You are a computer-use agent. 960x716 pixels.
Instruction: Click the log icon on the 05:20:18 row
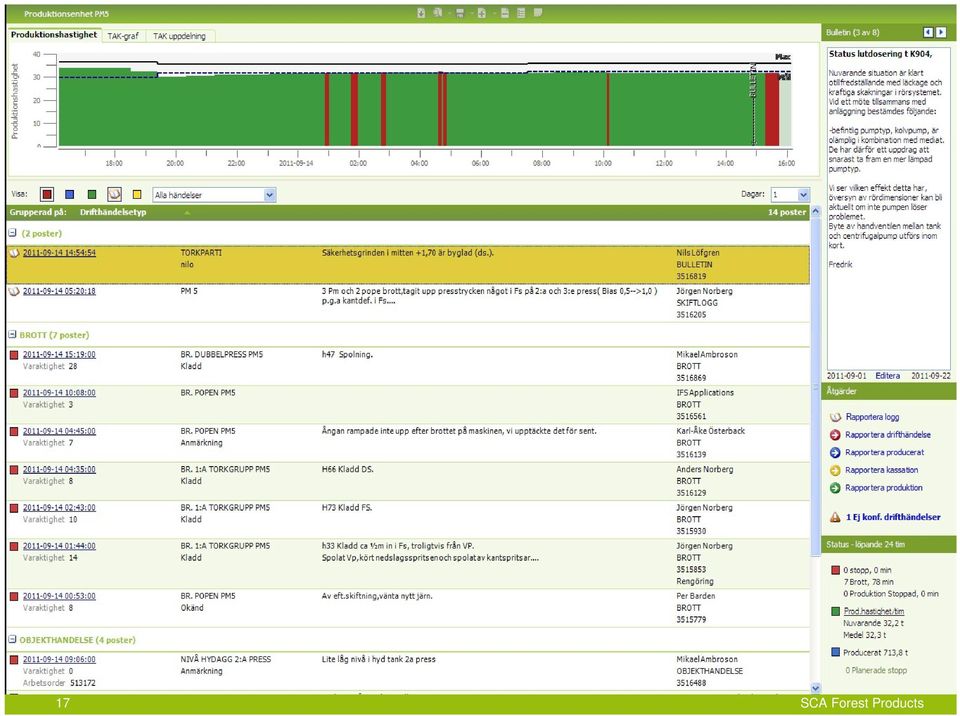pos(14,292)
